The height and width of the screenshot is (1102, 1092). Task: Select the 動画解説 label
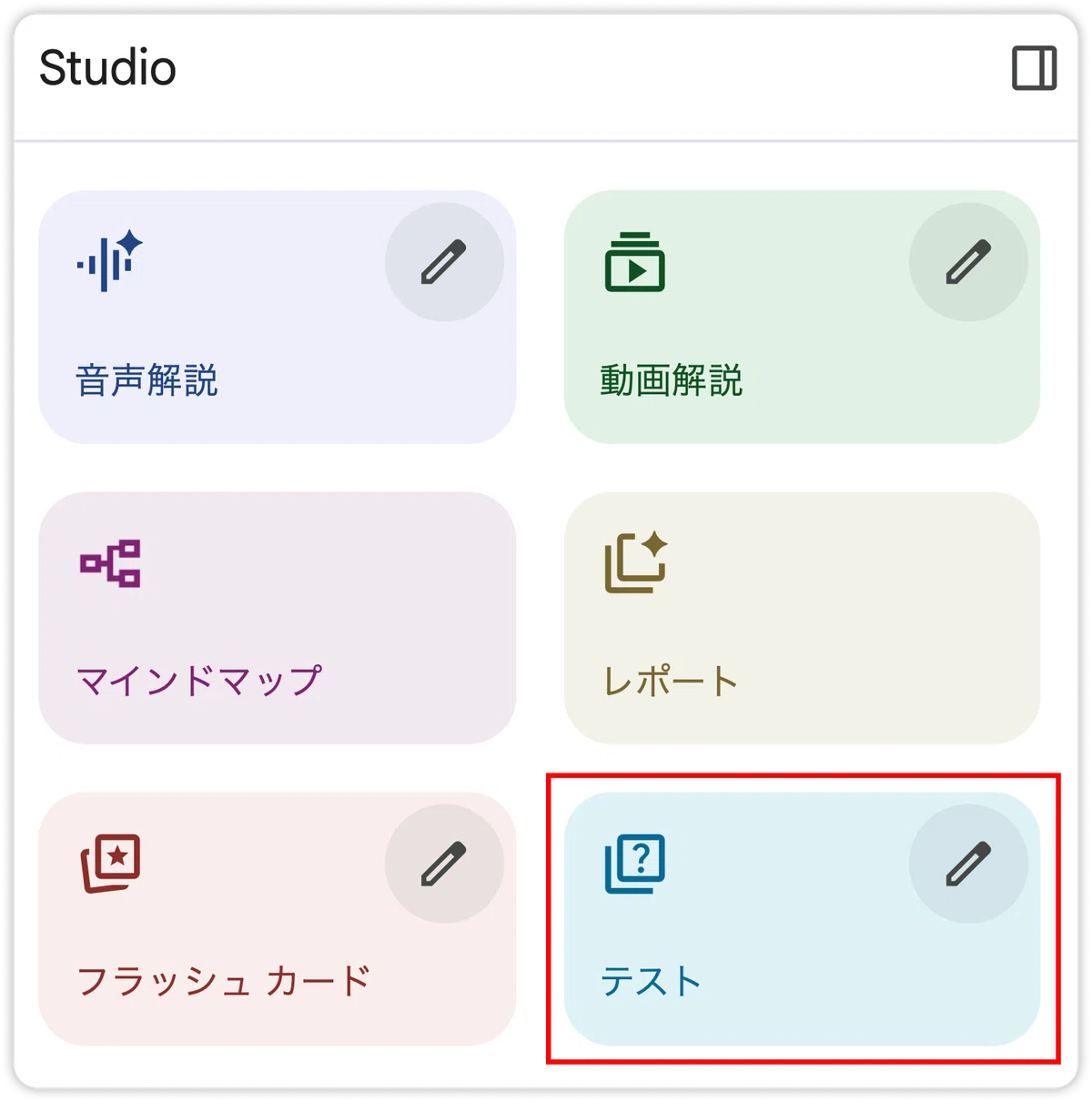[x=672, y=380]
